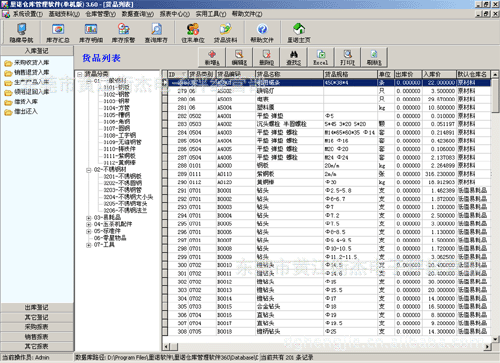
Task: Open the 其它报表 sidebar section
Action: point(37,346)
